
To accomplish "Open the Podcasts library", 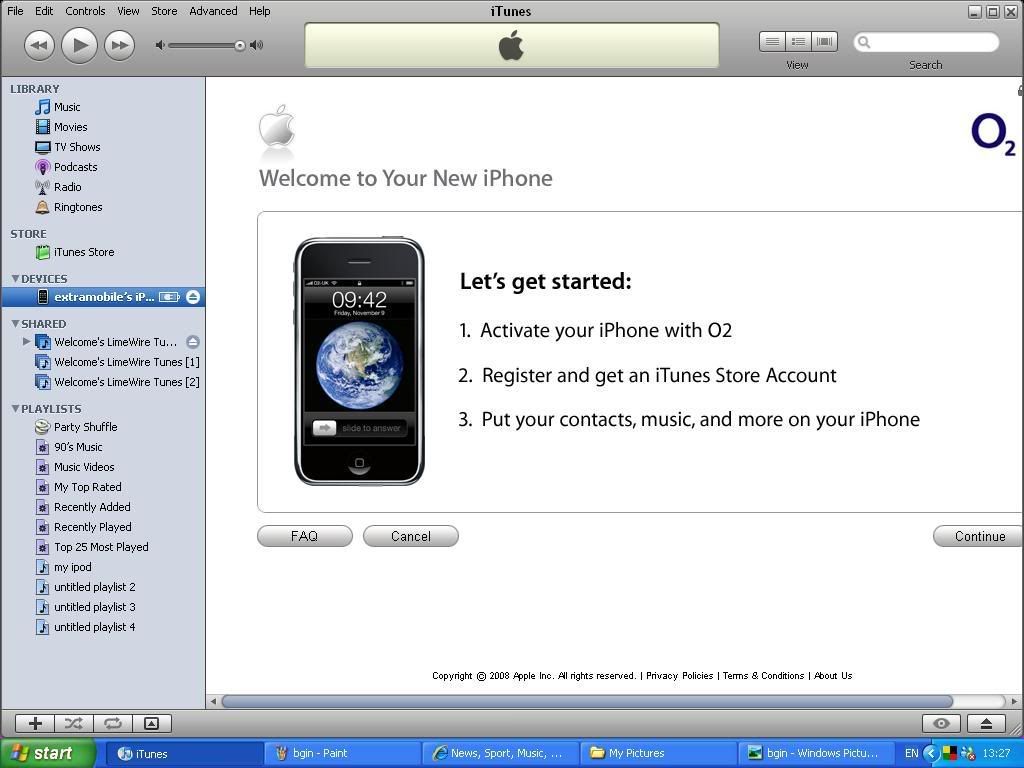I will click(x=75, y=167).
